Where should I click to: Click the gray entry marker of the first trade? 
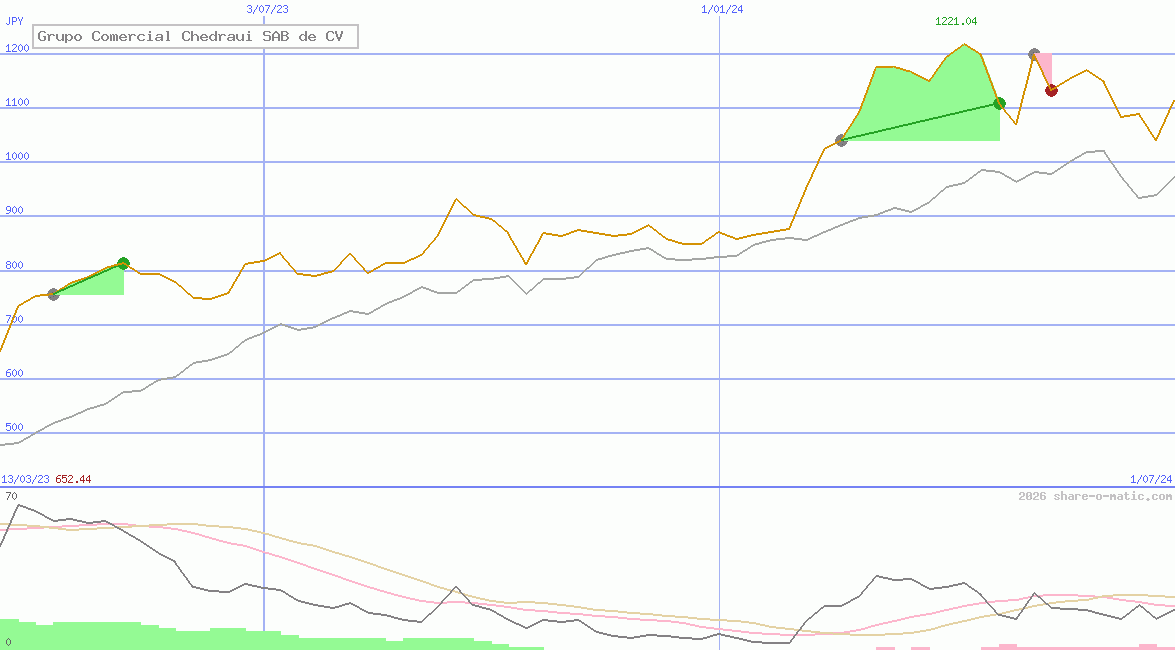click(53, 294)
